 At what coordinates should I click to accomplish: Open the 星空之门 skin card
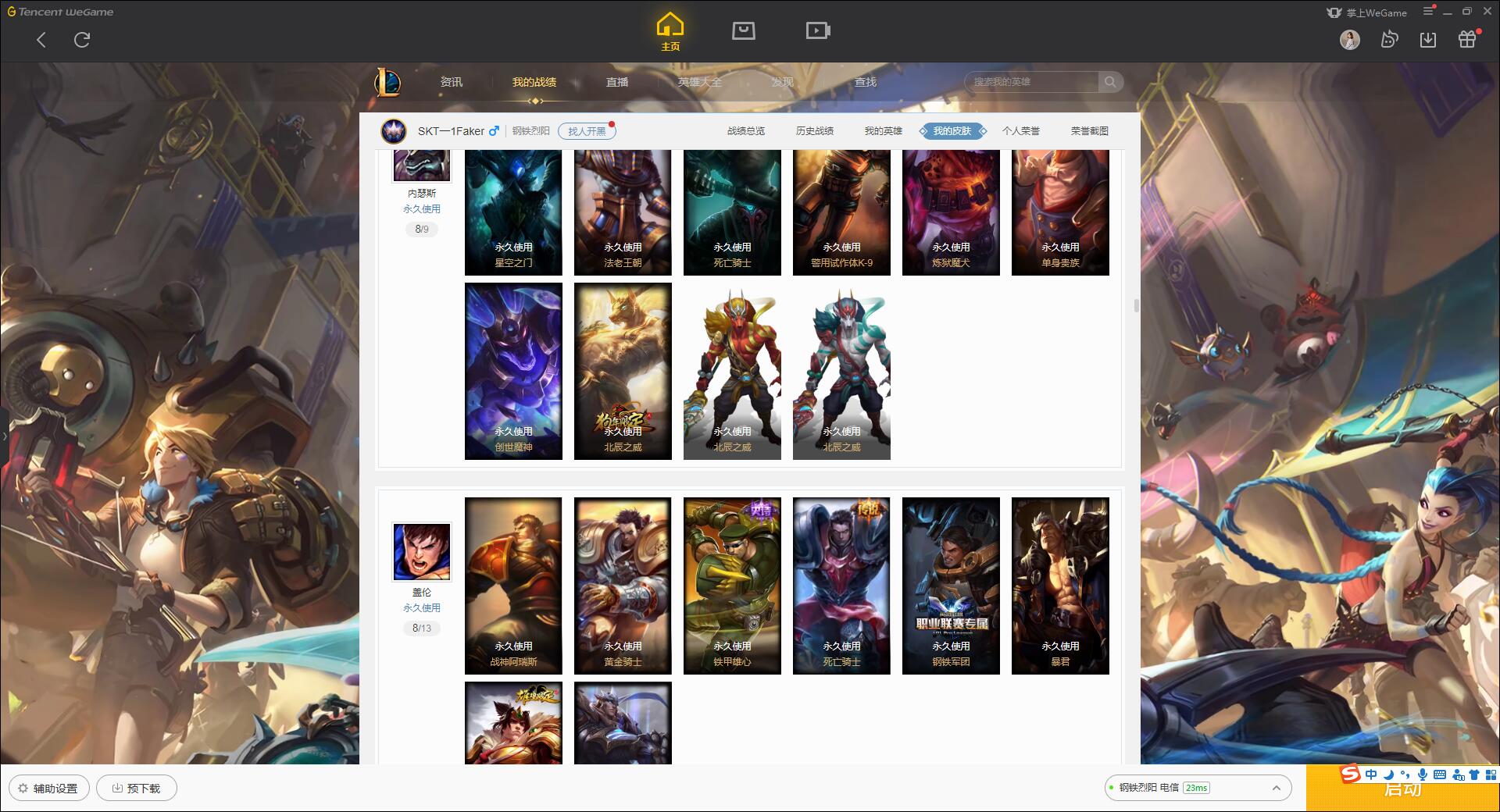(513, 212)
